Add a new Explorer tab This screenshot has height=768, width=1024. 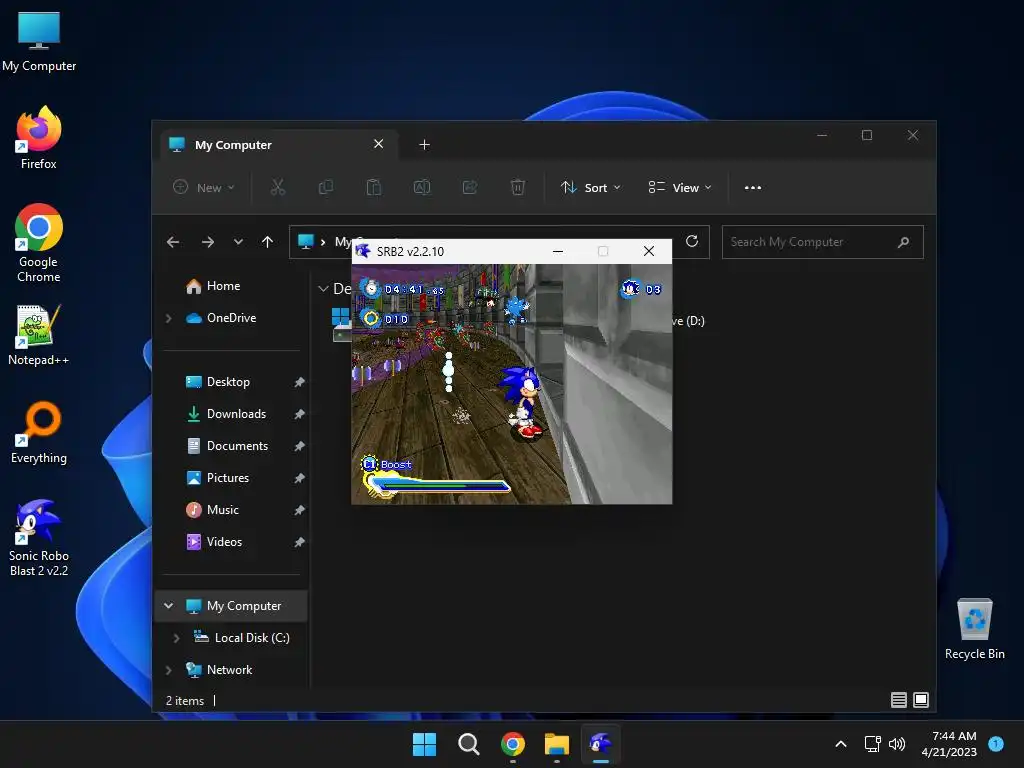coord(424,144)
